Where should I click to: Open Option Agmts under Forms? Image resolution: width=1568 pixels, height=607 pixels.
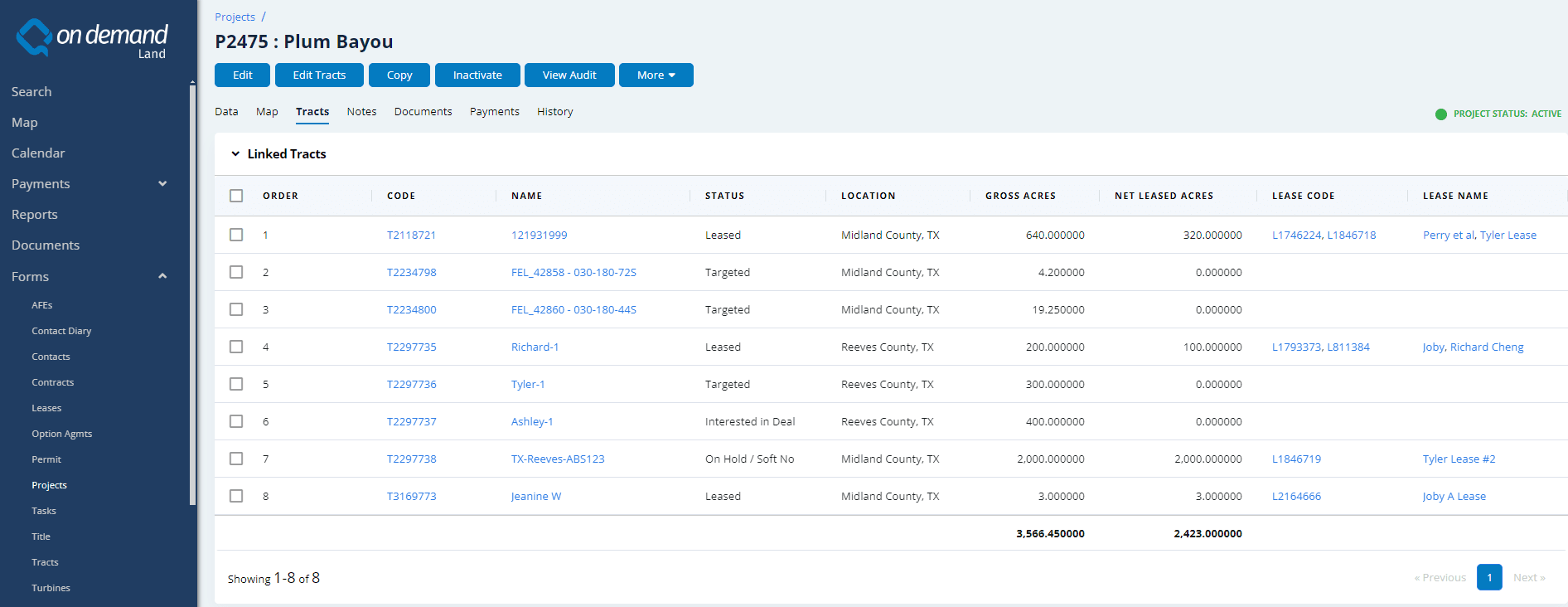[62, 434]
